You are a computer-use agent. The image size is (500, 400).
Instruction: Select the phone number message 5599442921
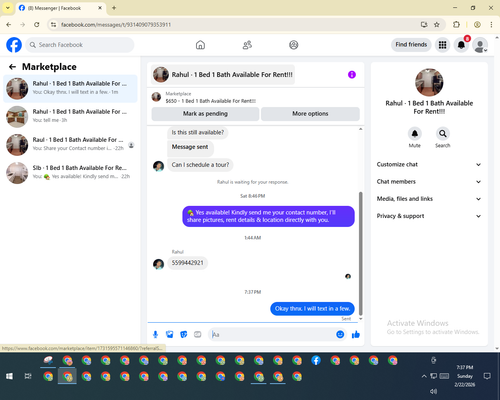[x=187, y=263]
